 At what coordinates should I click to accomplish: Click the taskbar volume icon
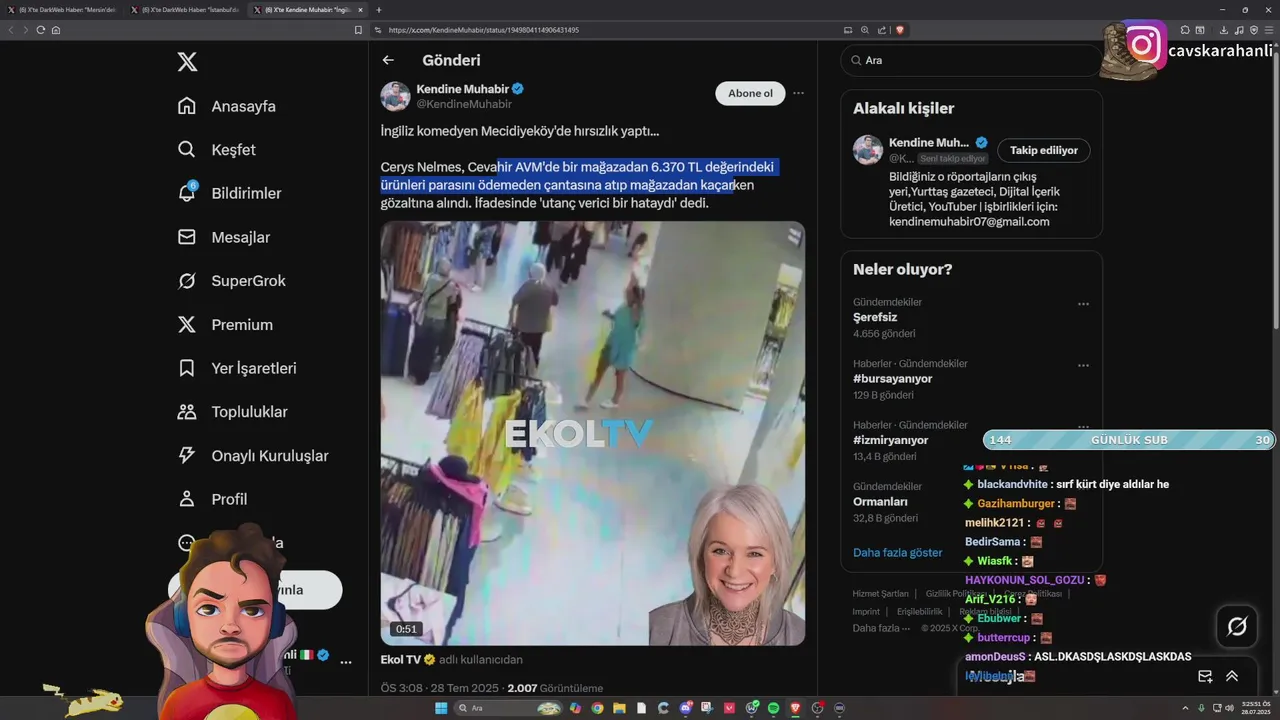click(1230, 708)
